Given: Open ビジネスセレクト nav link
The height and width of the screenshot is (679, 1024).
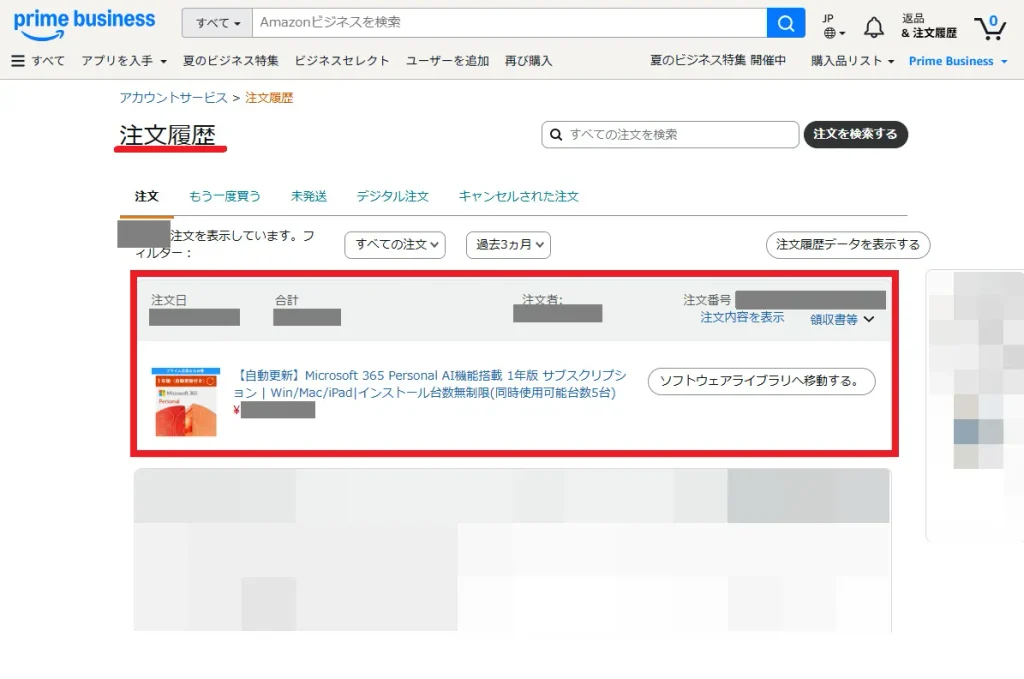Looking at the screenshot, I should [342, 61].
